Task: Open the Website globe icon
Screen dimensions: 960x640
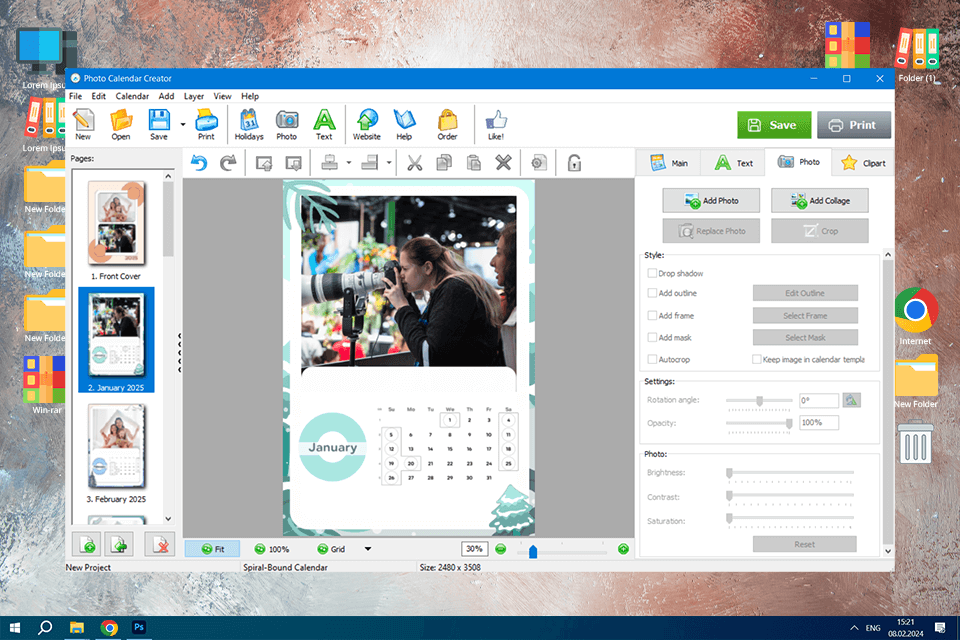Action: click(367, 124)
